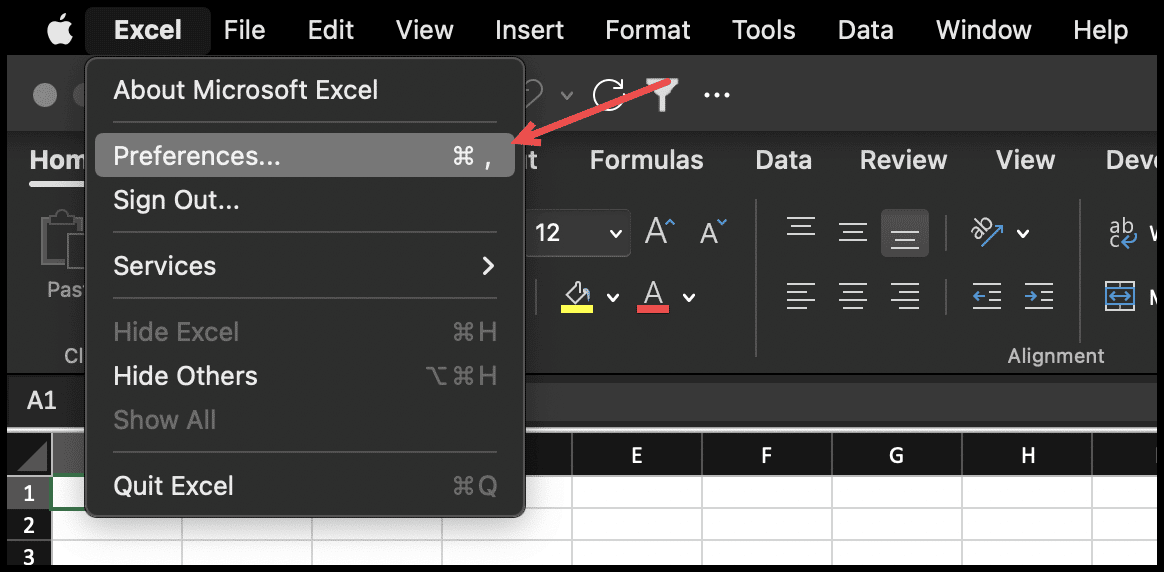
Task: Open fill color dropdown arrow
Action: [612, 298]
